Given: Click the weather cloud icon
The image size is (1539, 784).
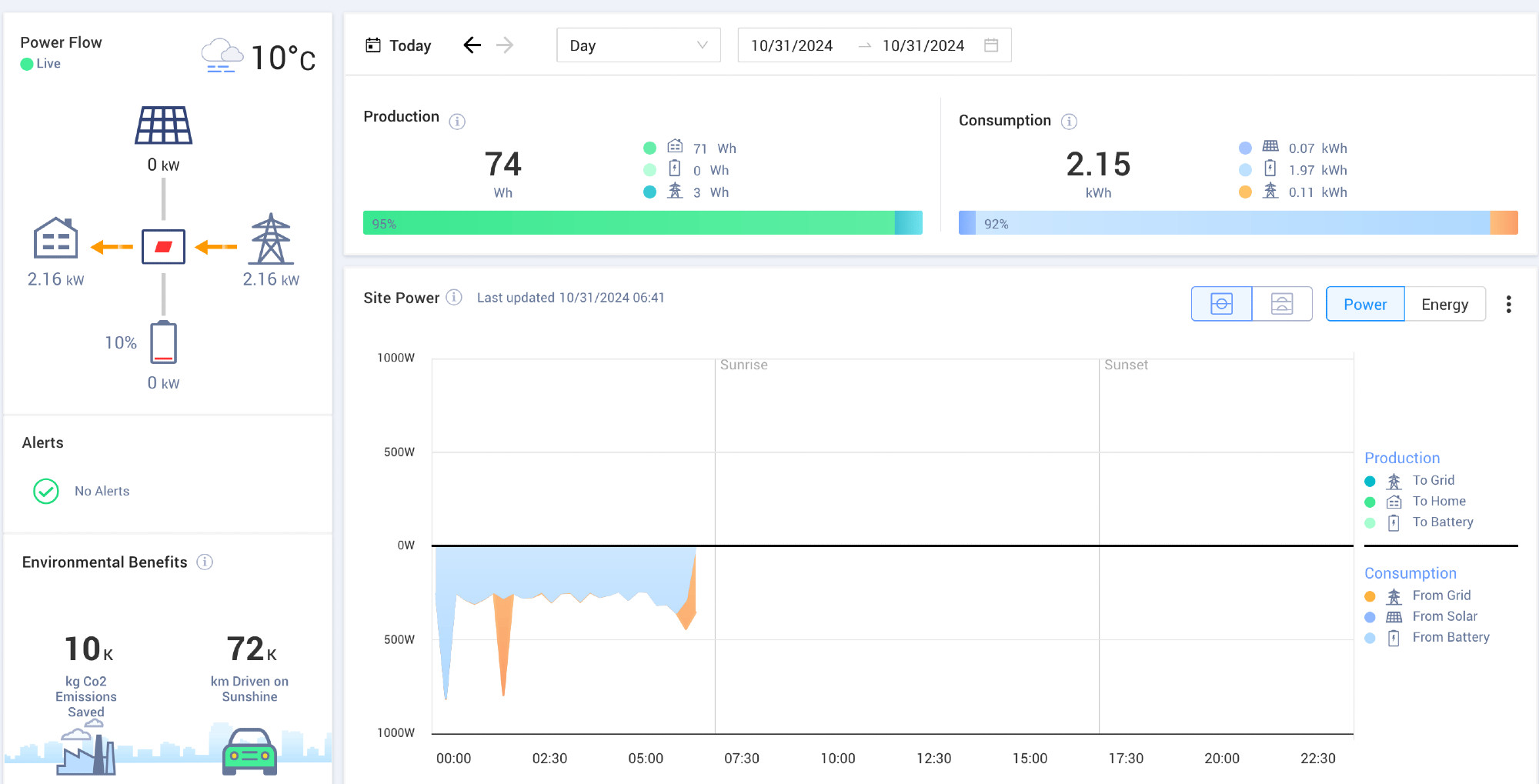Looking at the screenshot, I should click(x=222, y=55).
